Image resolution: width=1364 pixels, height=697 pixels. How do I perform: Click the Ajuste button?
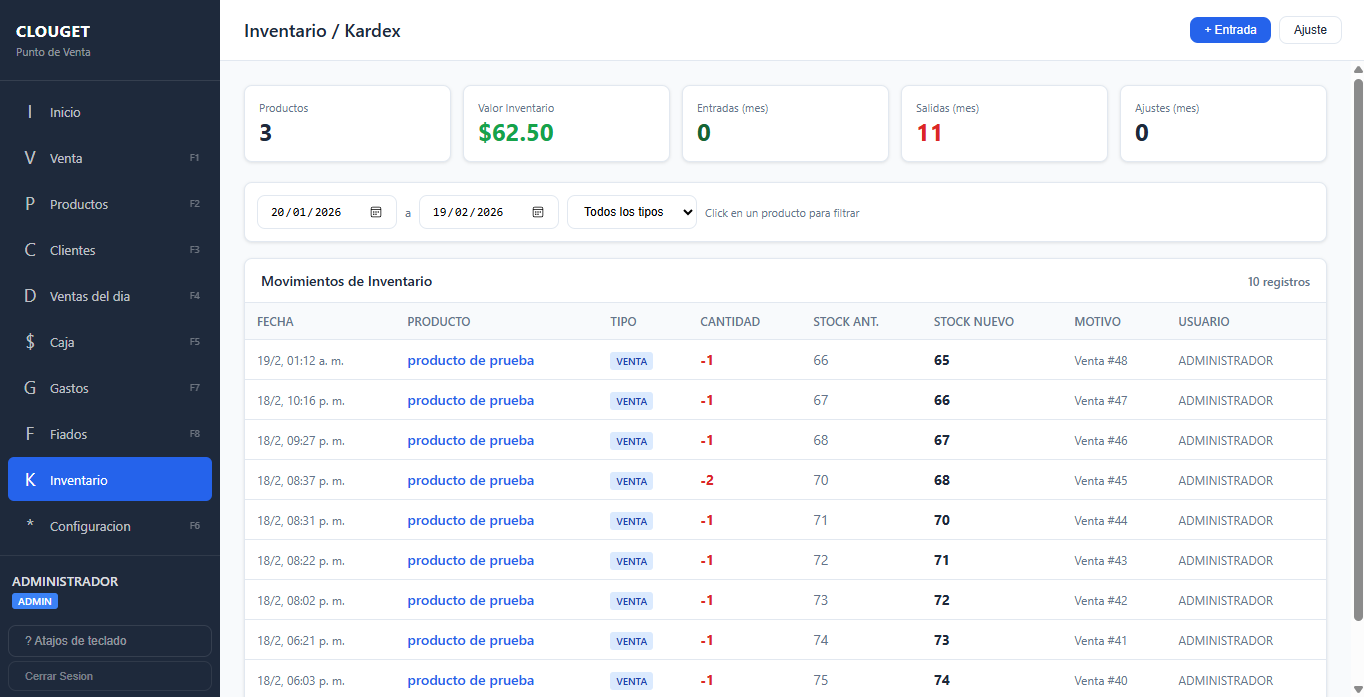click(1310, 30)
